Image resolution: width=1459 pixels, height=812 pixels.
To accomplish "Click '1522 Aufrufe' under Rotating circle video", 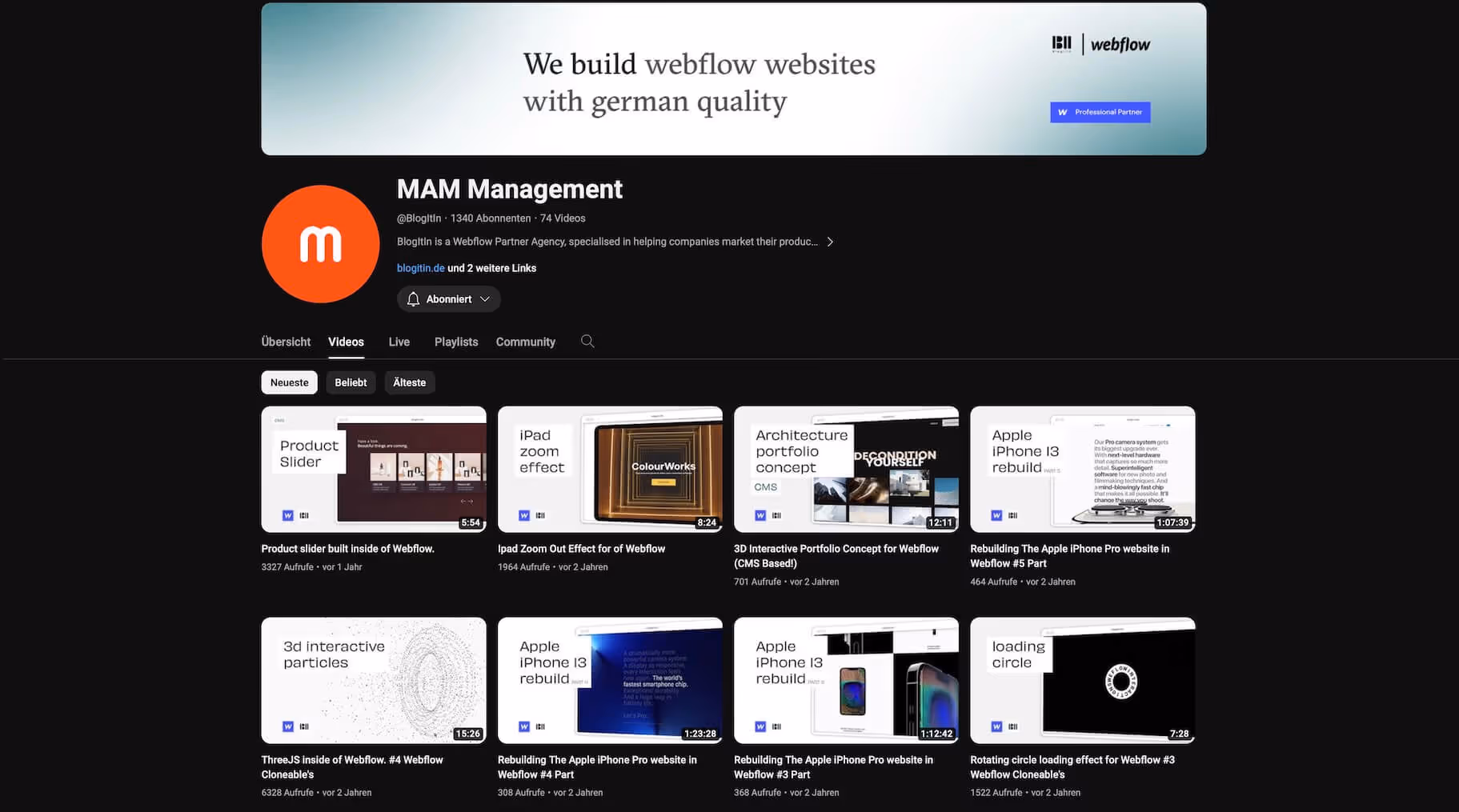I will pyautogui.click(x=996, y=793).
